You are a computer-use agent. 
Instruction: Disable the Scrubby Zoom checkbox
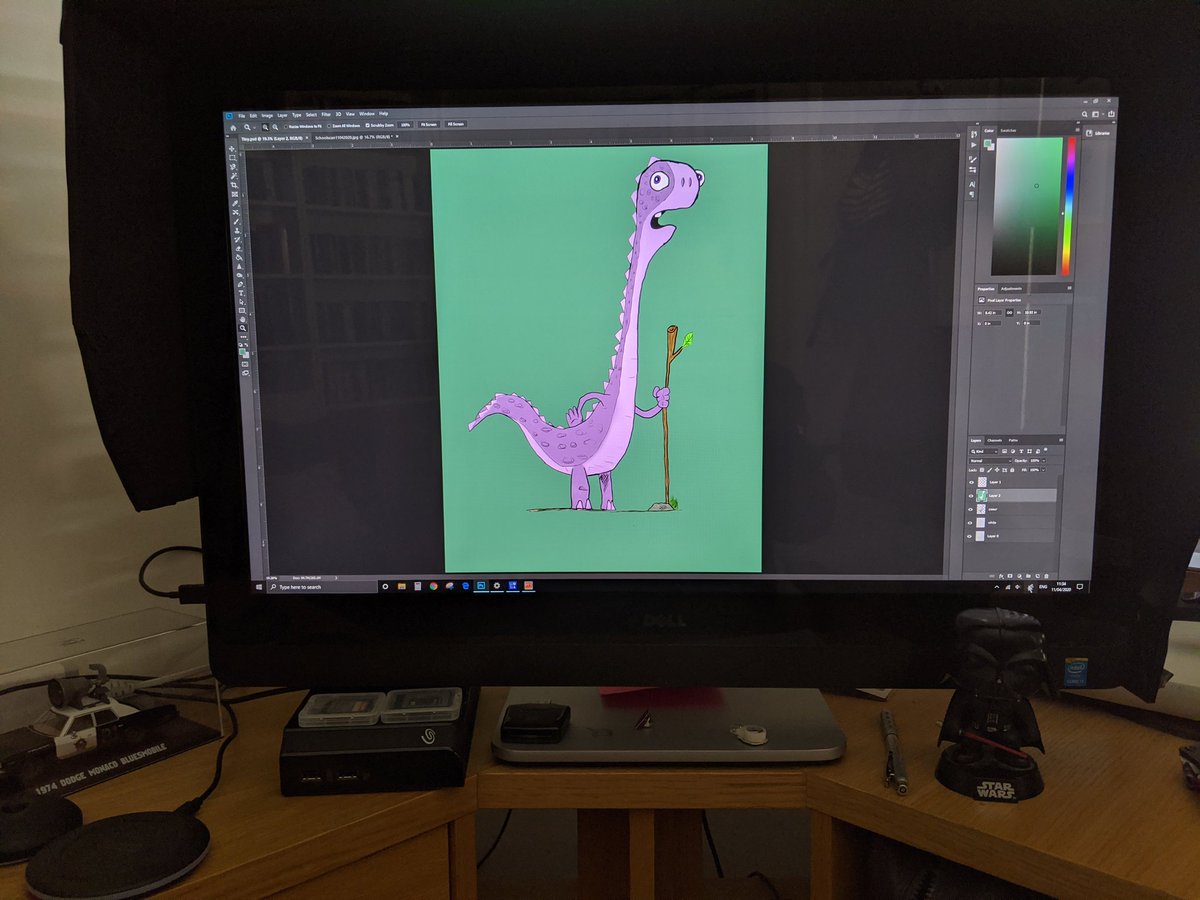(x=367, y=125)
